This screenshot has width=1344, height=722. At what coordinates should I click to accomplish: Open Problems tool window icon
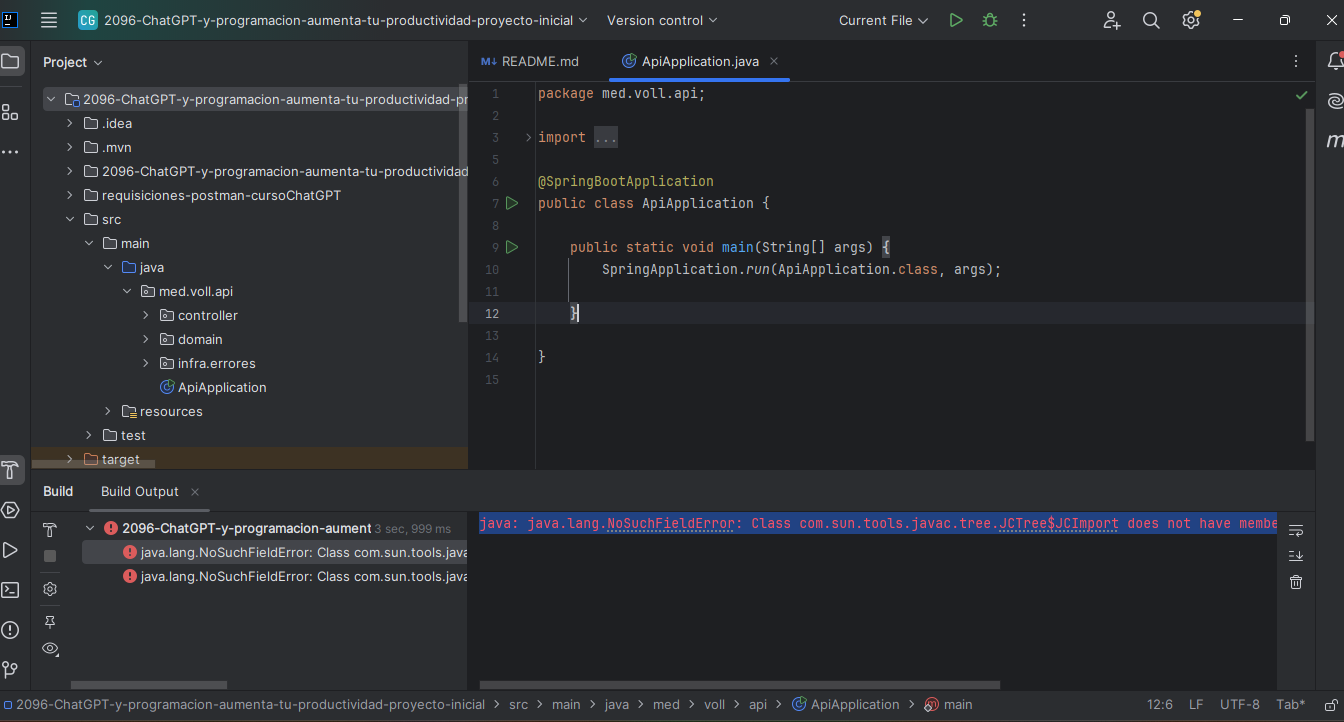coord(10,630)
